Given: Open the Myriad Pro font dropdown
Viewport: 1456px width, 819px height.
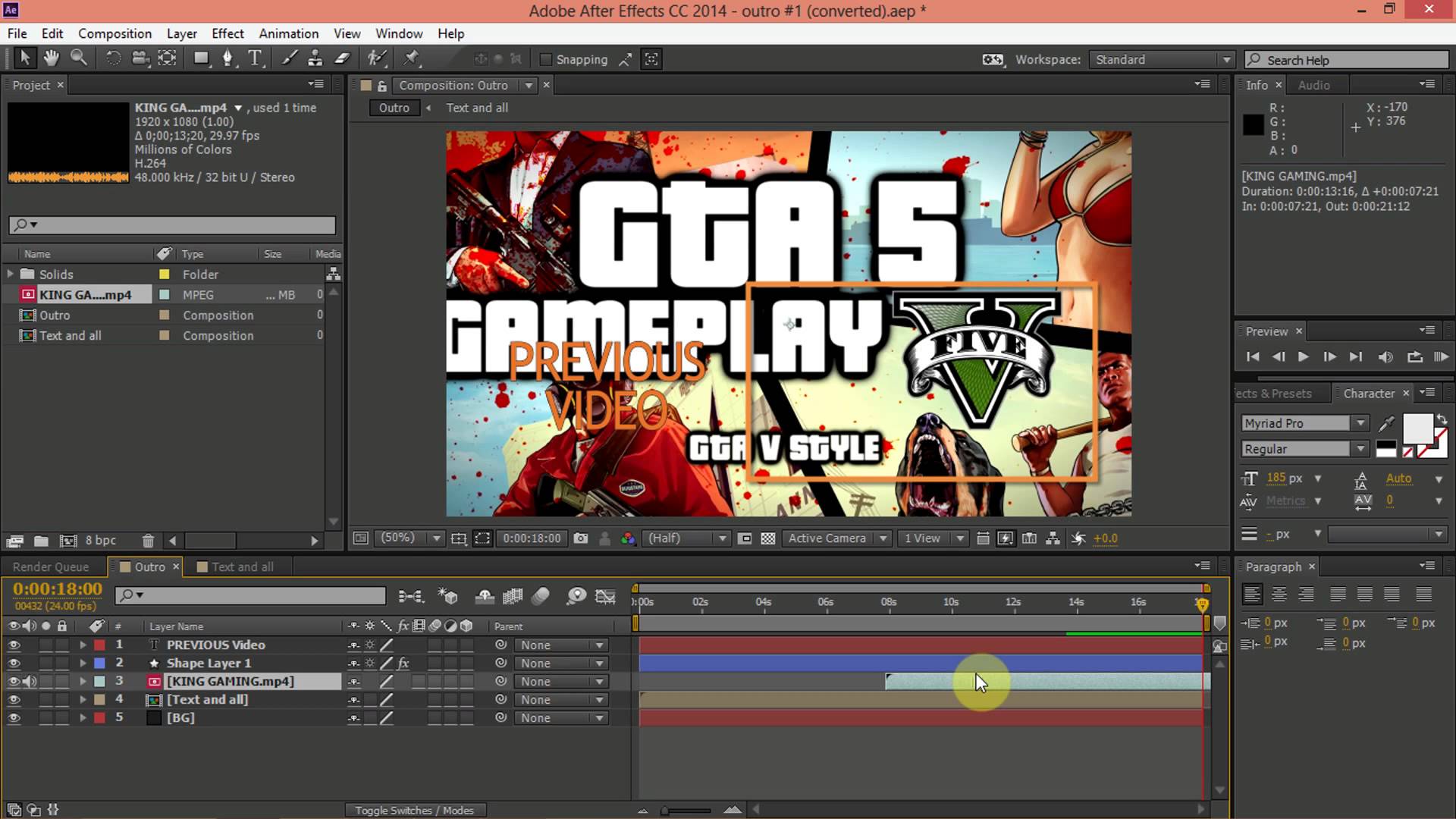Looking at the screenshot, I should point(1304,423).
